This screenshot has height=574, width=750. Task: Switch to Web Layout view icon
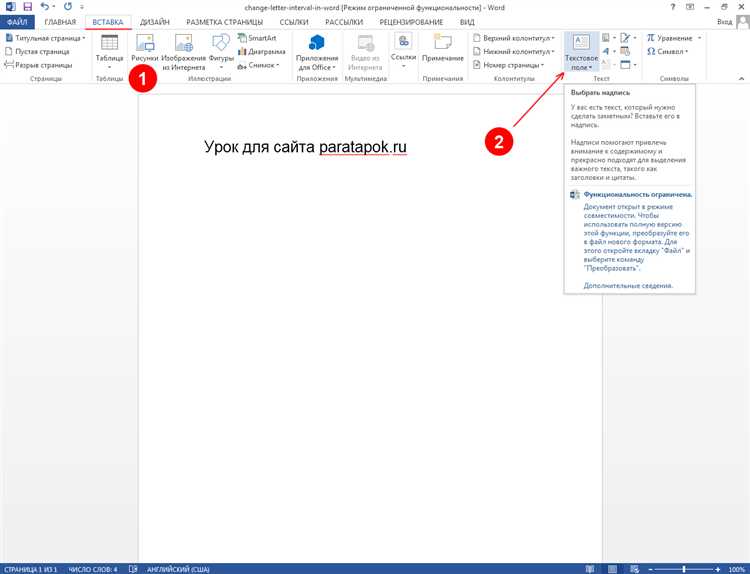pos(634,569)
